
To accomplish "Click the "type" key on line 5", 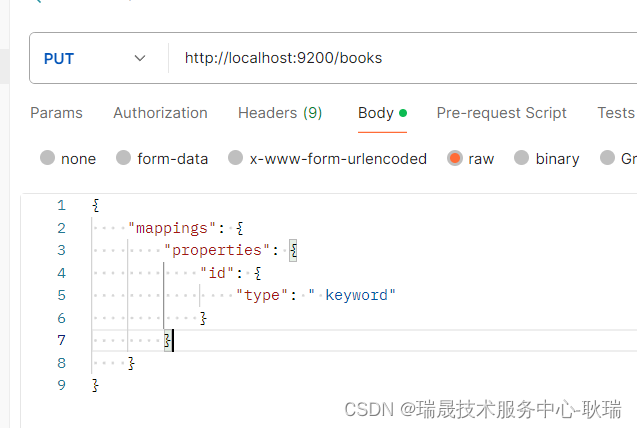I will tap(262, 295).
